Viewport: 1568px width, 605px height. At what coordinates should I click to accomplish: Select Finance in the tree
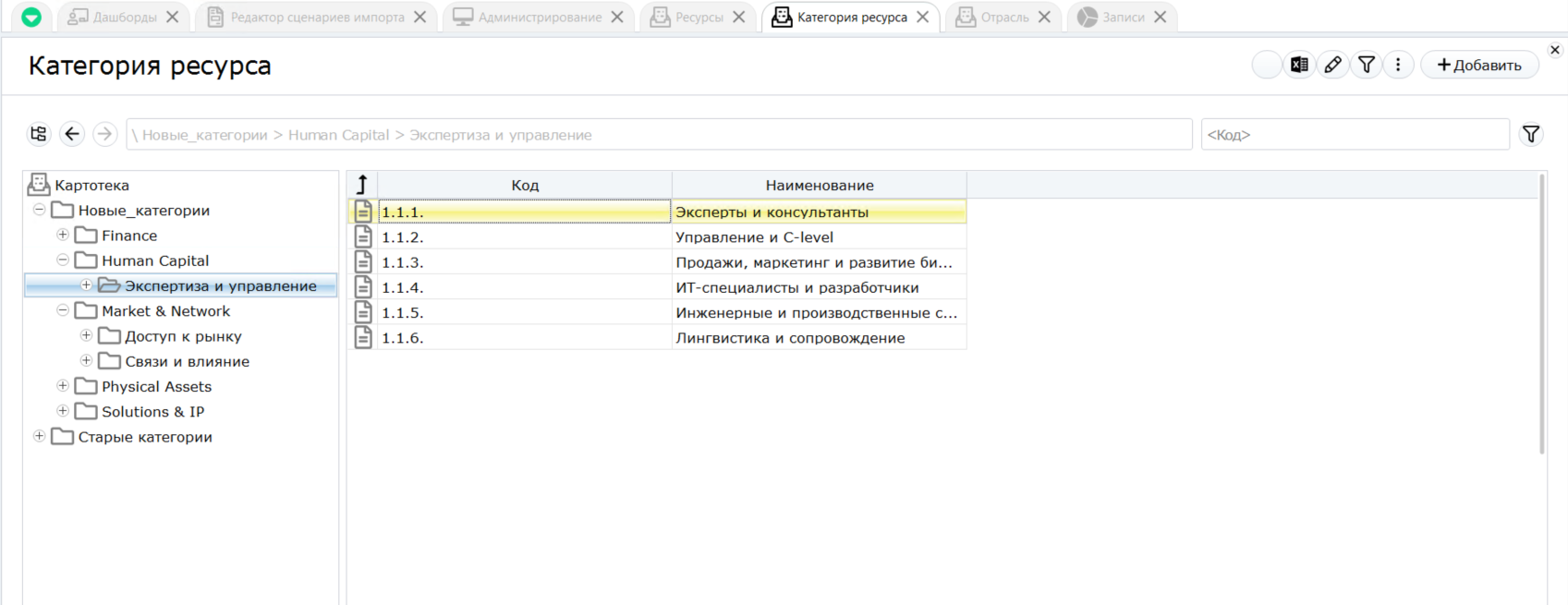coord(129,236)
